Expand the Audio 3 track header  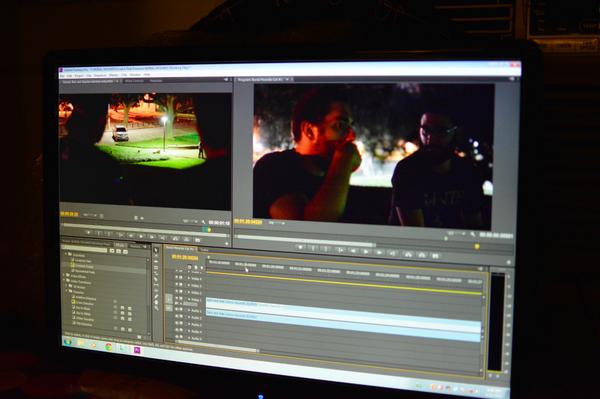(188, 324)
